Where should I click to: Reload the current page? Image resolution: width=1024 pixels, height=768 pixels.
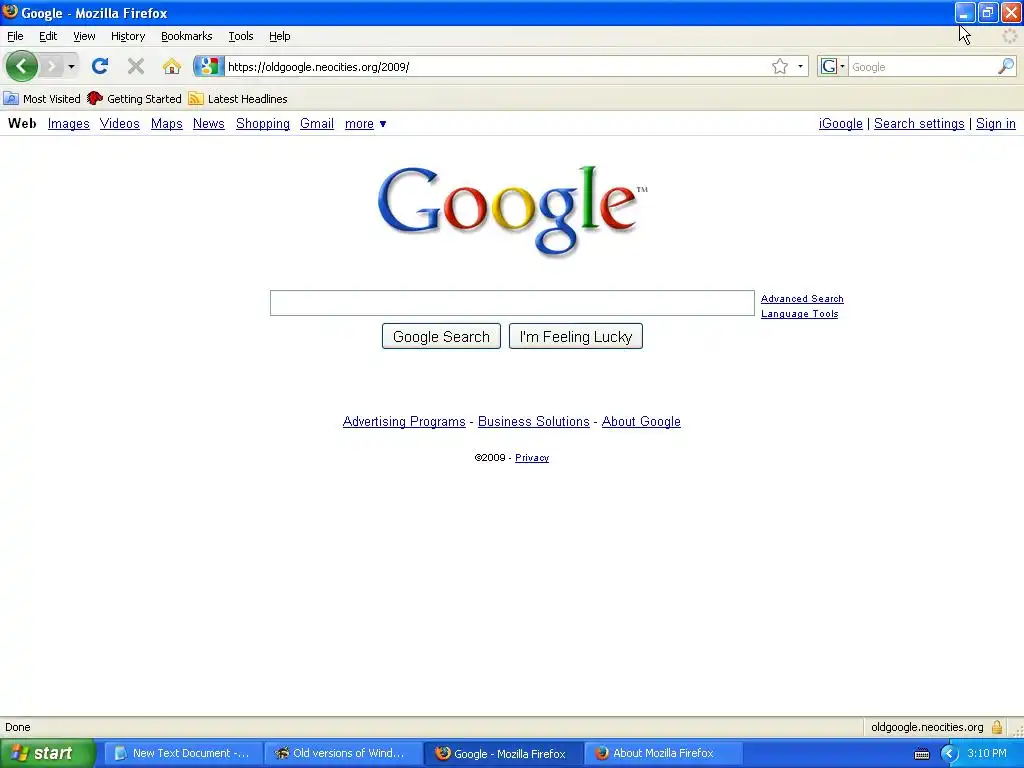coord(100,66)
